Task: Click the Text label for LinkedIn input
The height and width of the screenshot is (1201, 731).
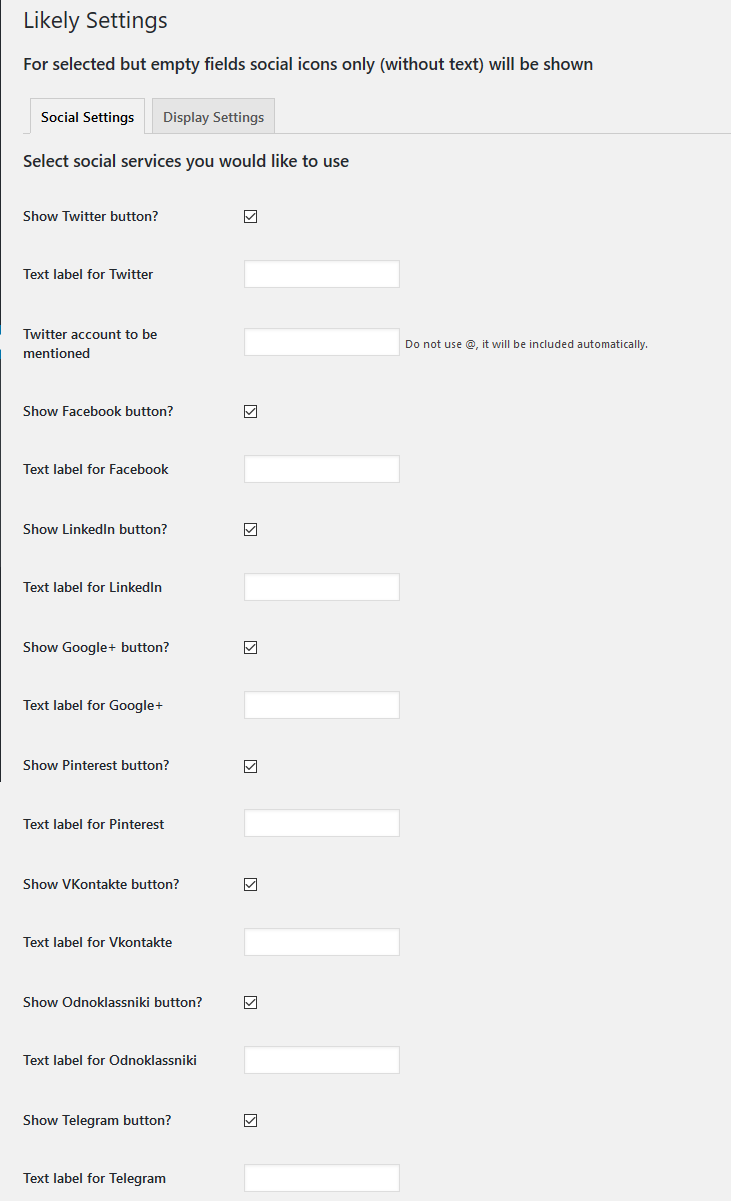Action: (322, 587)
